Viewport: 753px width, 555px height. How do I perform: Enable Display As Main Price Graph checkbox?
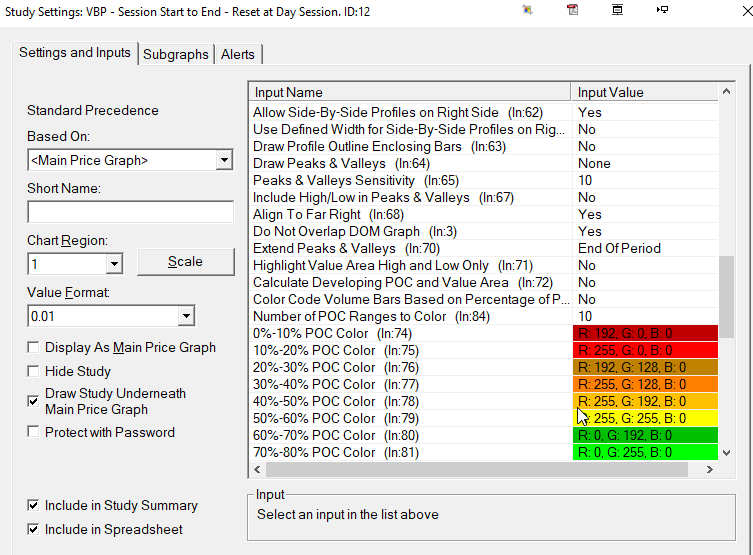pyautogui.click(x=33, y=347)
